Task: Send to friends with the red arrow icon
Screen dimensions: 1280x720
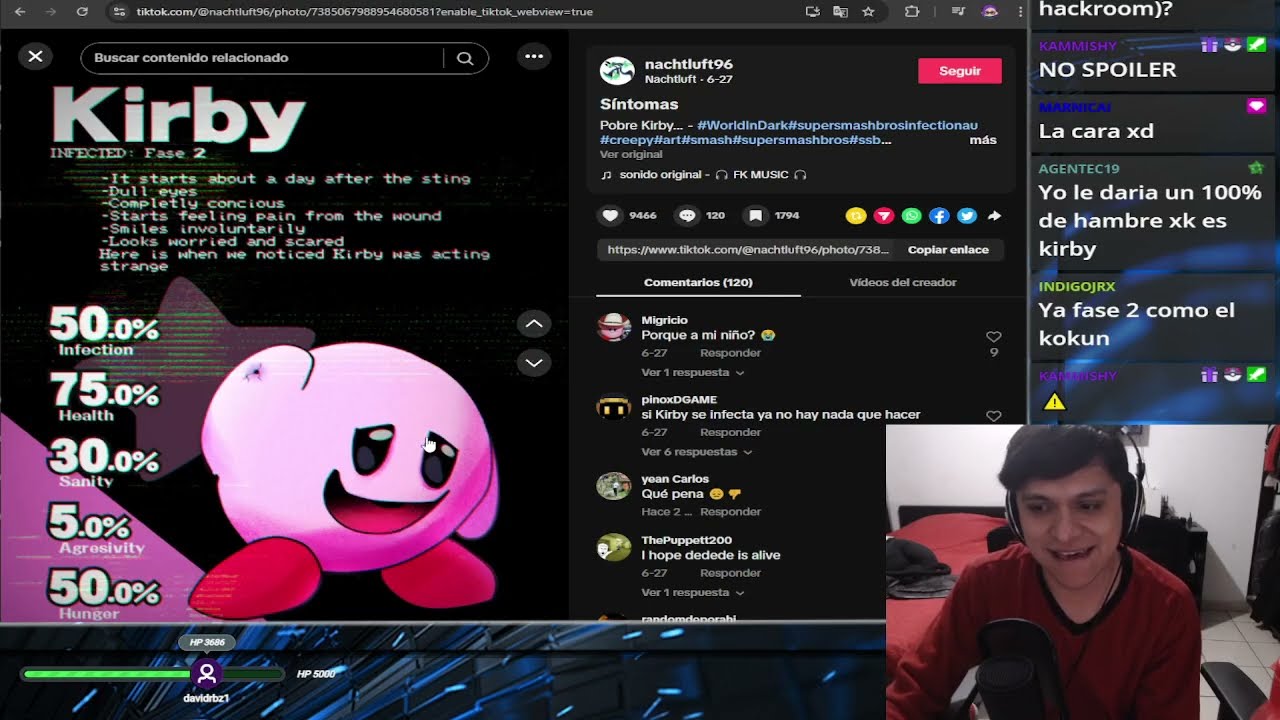Action: [884, 215]
